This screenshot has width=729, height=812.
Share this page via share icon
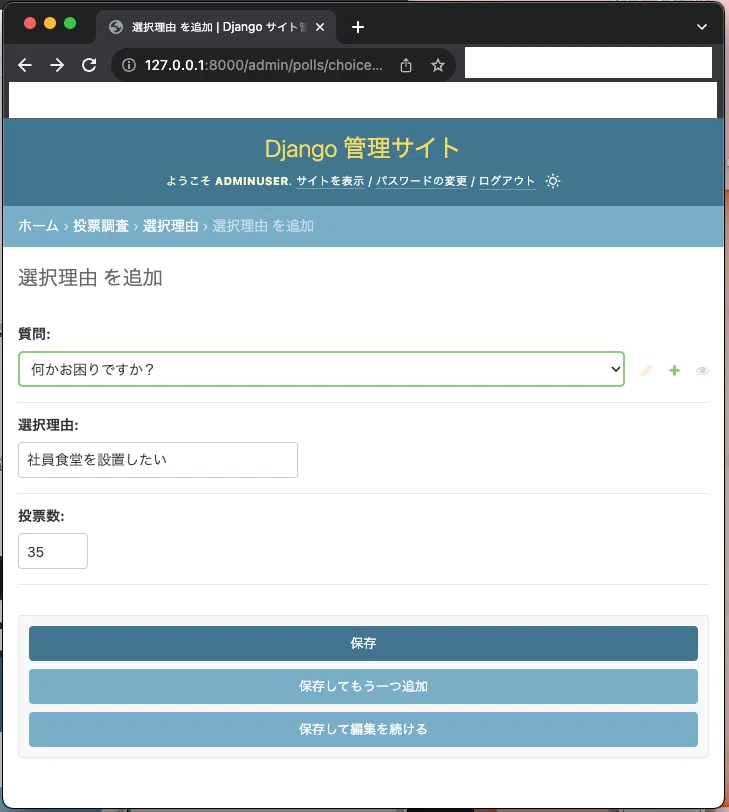pyautogui.click(x=406, y=65)
